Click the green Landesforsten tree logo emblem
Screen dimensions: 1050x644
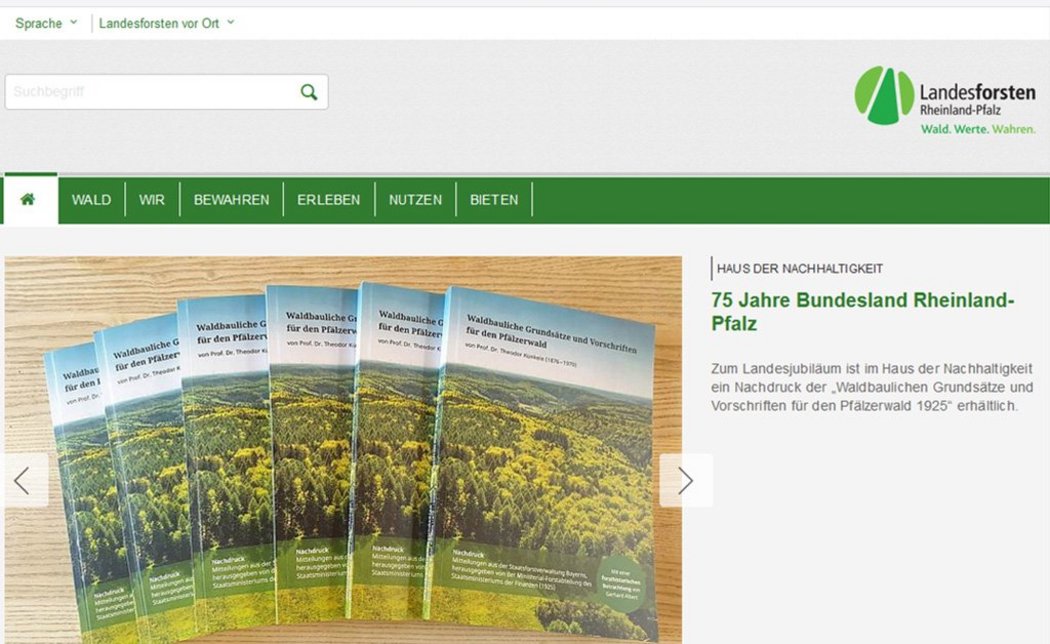click(x=883, y=95)
